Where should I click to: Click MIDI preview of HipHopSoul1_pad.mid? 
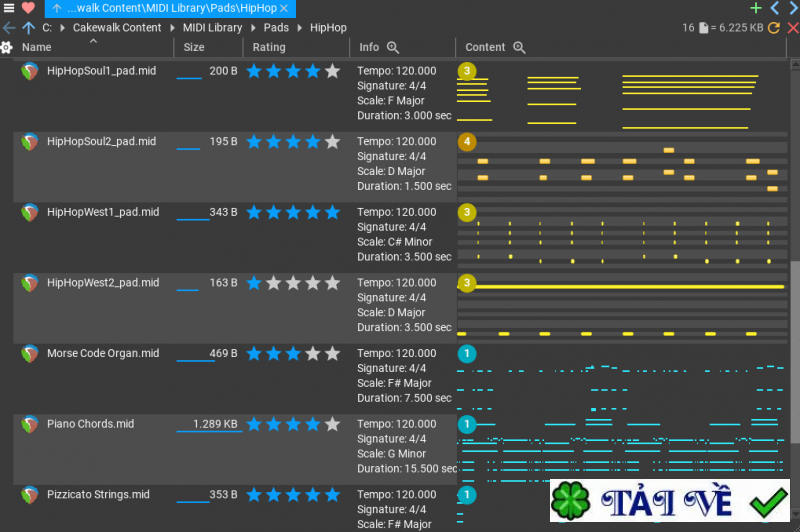click(621, 97)
